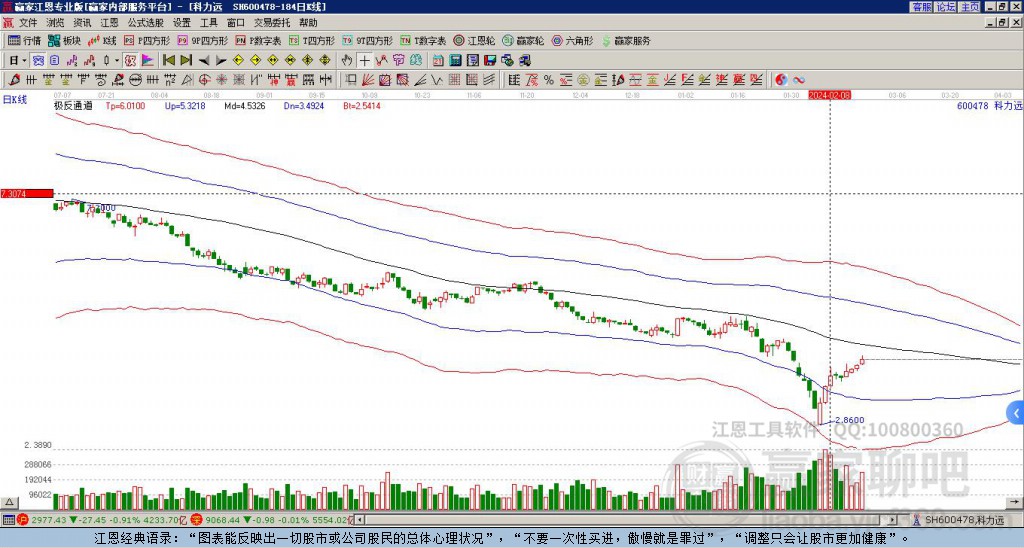The width and height of the screenshot is (1024, 548).
Task: Step forward with the black right arrow
Action: coord(221,61)
